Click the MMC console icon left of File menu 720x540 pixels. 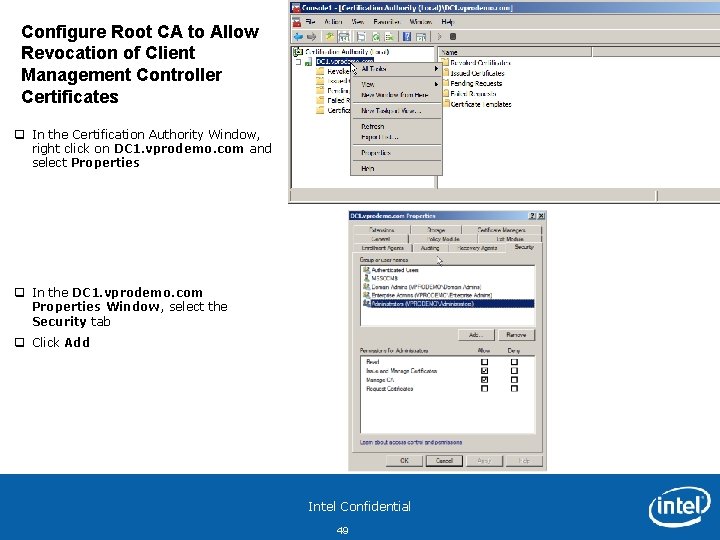click(297, 22)
